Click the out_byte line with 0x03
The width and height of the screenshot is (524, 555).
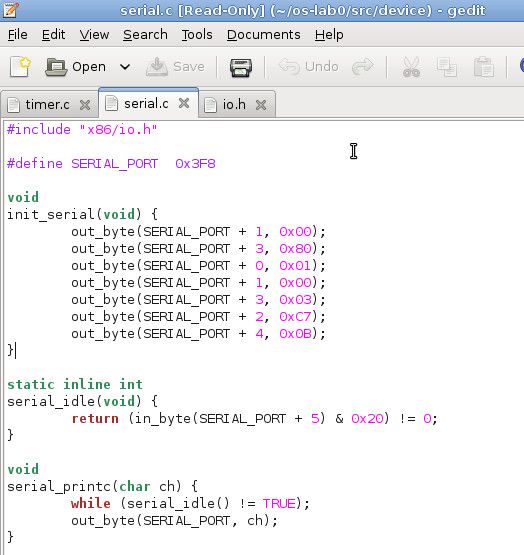[x=198, y=299]
